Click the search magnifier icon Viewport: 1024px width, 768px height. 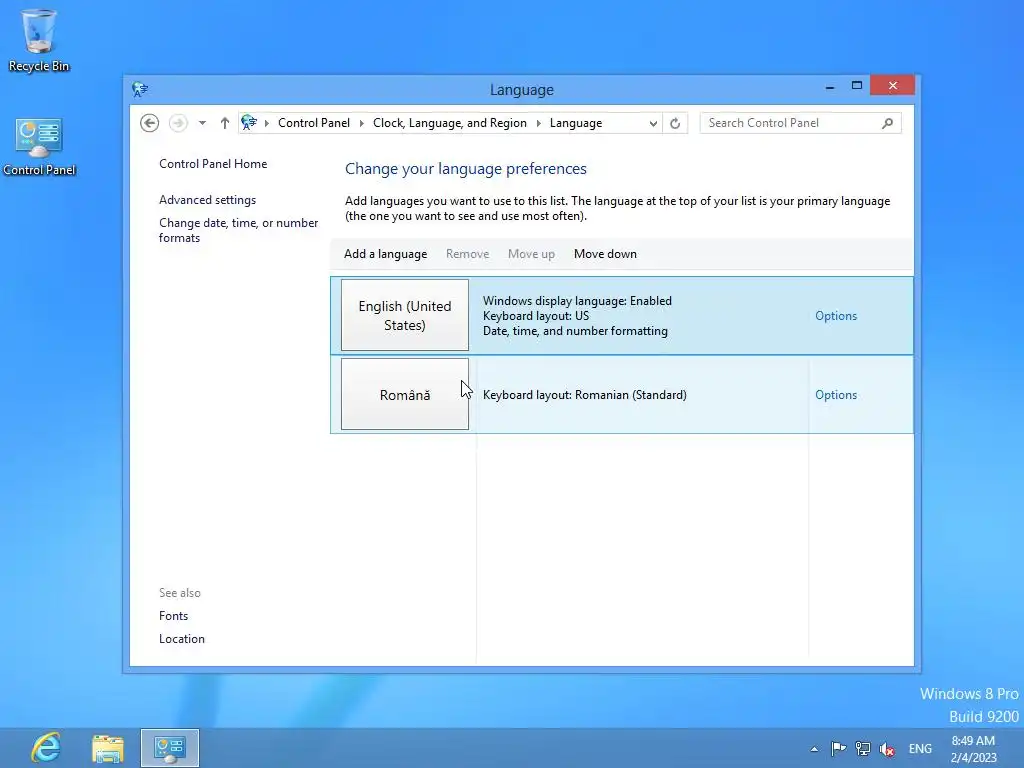tap(887, 123)
